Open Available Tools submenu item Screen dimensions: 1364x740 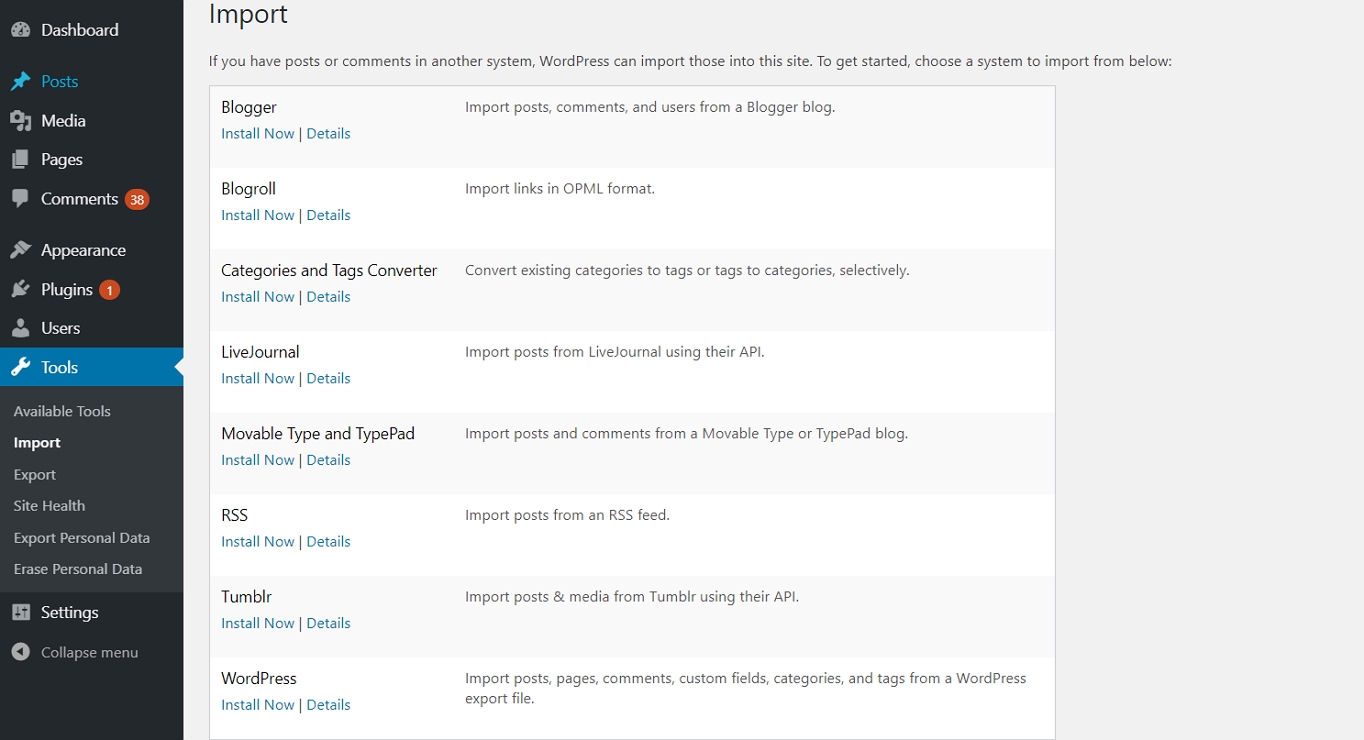pyautogui.click(x=62, y=411)
